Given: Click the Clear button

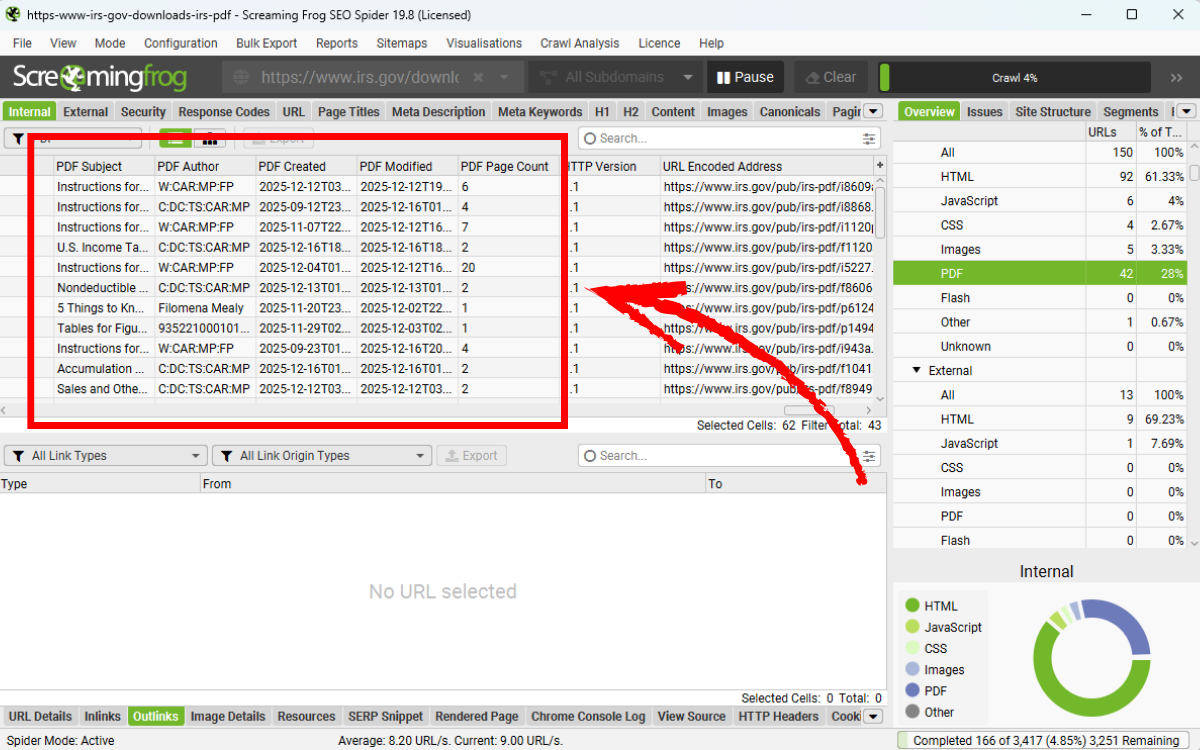Looking at the screenshot, I should tap(829, 78).
